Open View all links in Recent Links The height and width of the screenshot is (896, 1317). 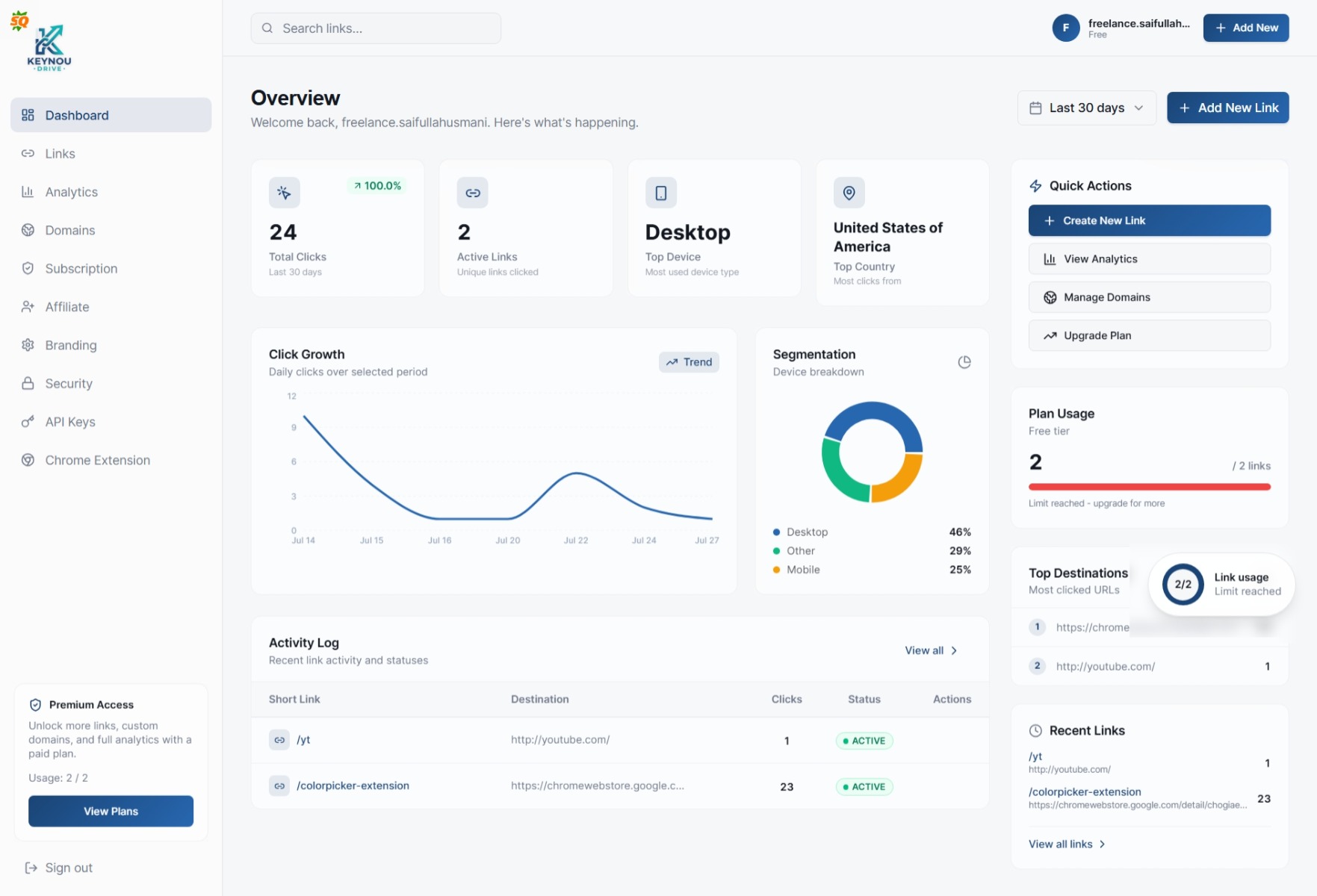pyautogui.click(x=1067, y=844)
